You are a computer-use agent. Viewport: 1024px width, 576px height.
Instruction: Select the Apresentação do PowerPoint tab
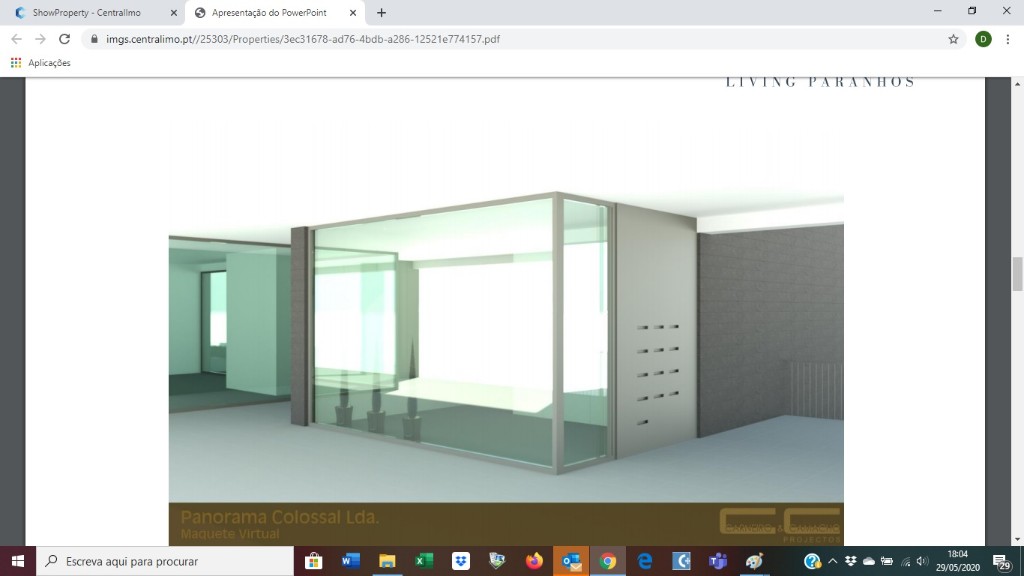pyautogui.click(x=270, y=13)
